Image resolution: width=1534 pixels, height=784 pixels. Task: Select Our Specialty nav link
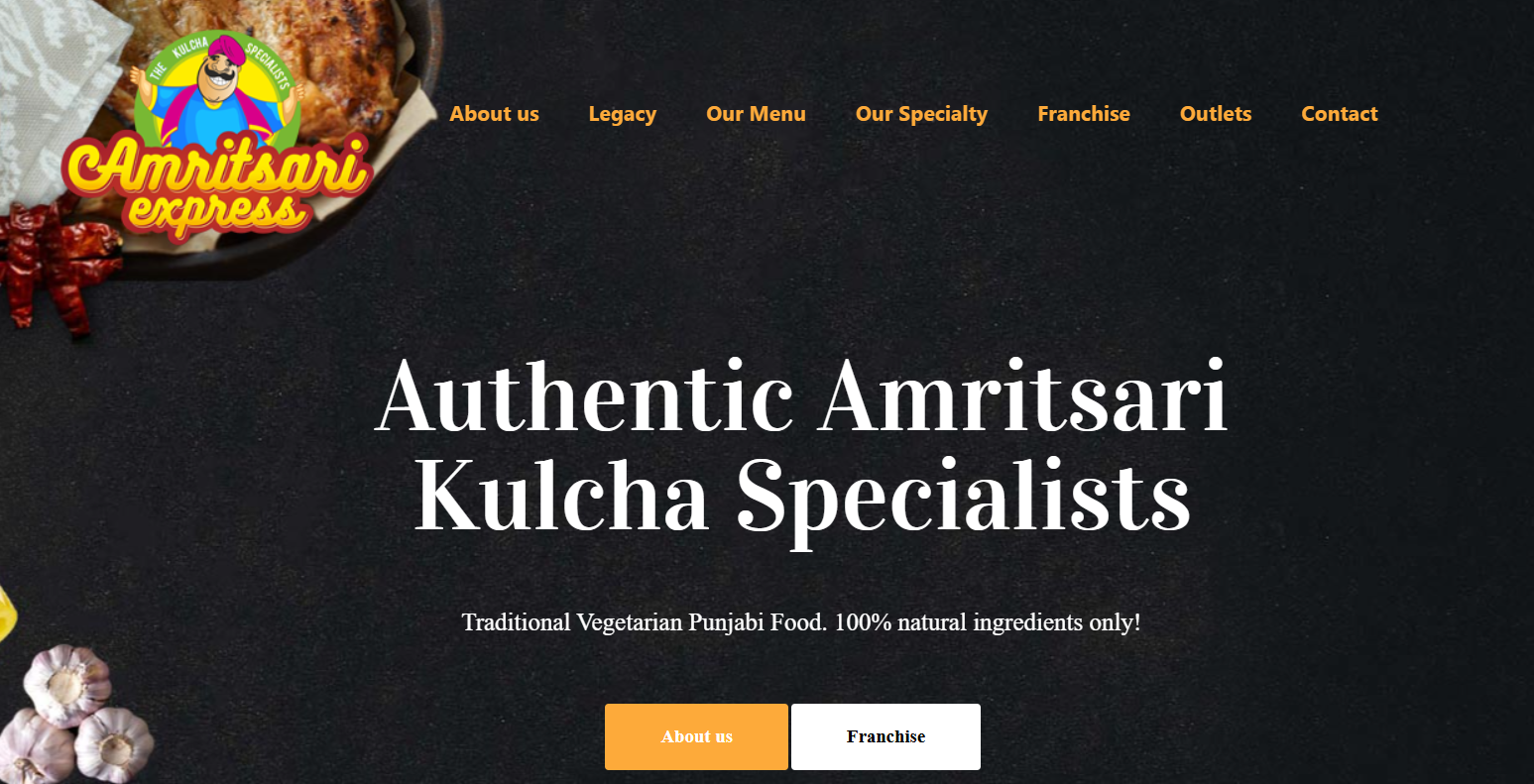(x=921, y=114)
